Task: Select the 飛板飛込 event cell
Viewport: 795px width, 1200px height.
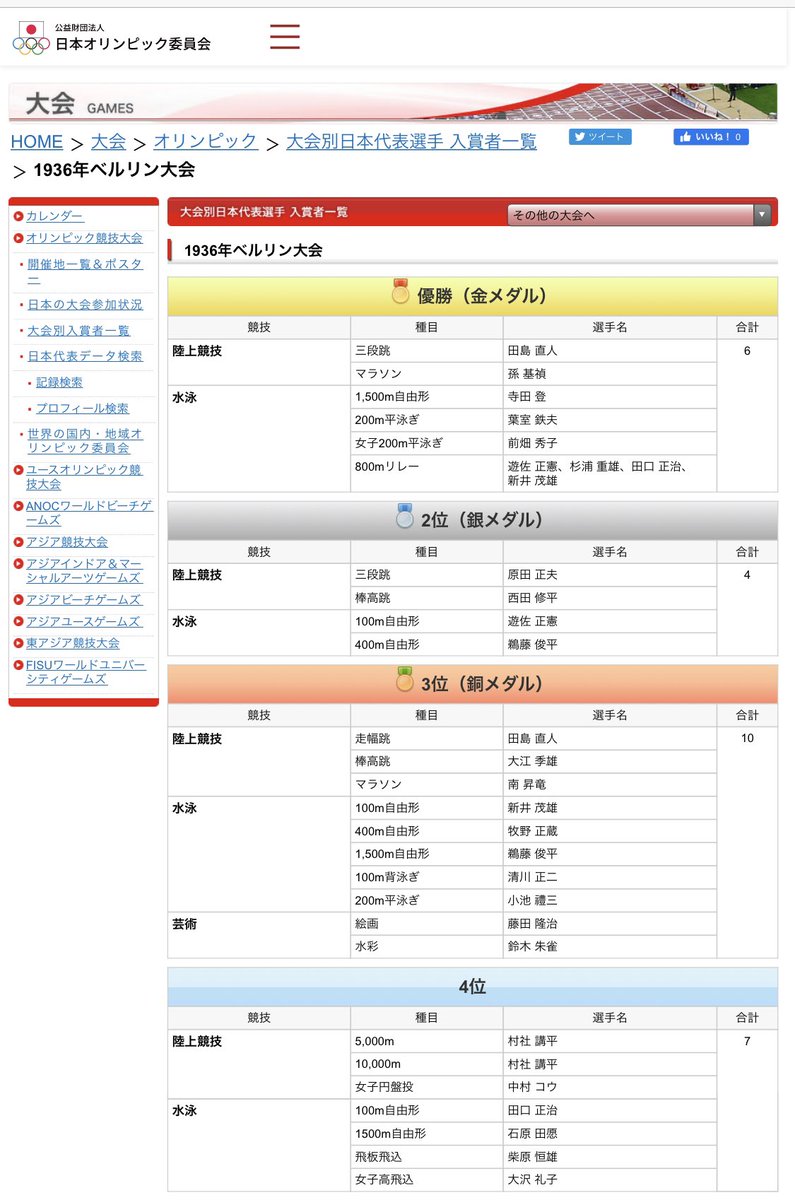Action: 427,1157
